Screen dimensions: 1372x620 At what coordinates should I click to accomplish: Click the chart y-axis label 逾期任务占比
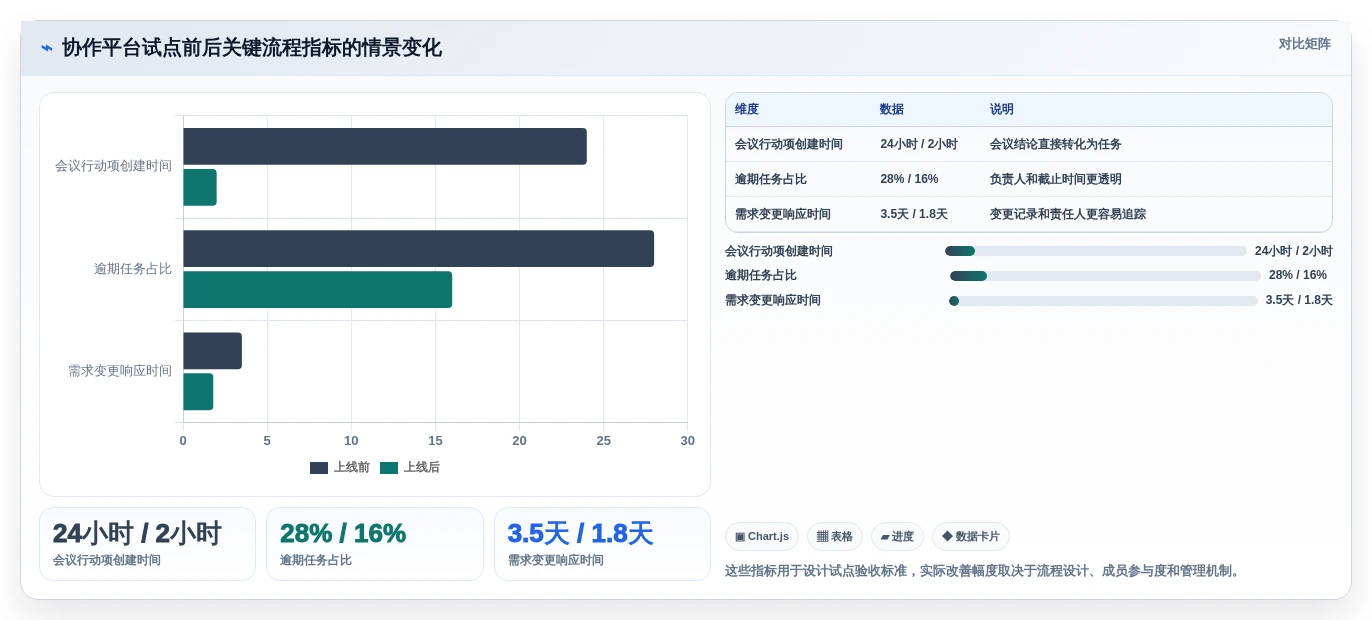(x=133, y=269)
